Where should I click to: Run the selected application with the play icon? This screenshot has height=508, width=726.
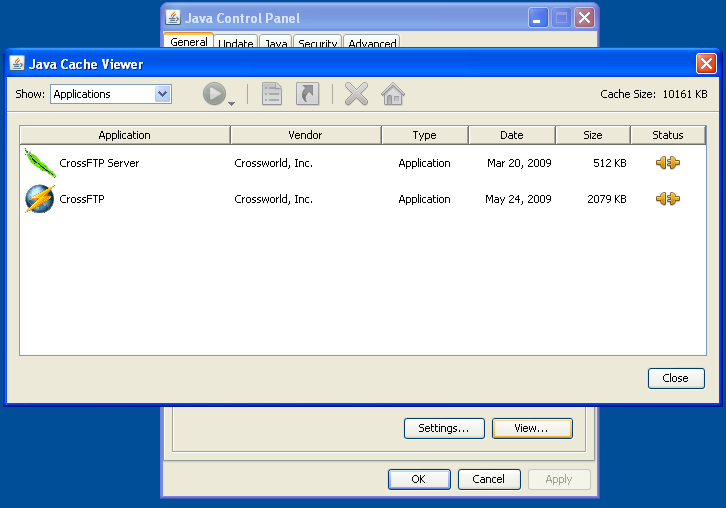214,94
